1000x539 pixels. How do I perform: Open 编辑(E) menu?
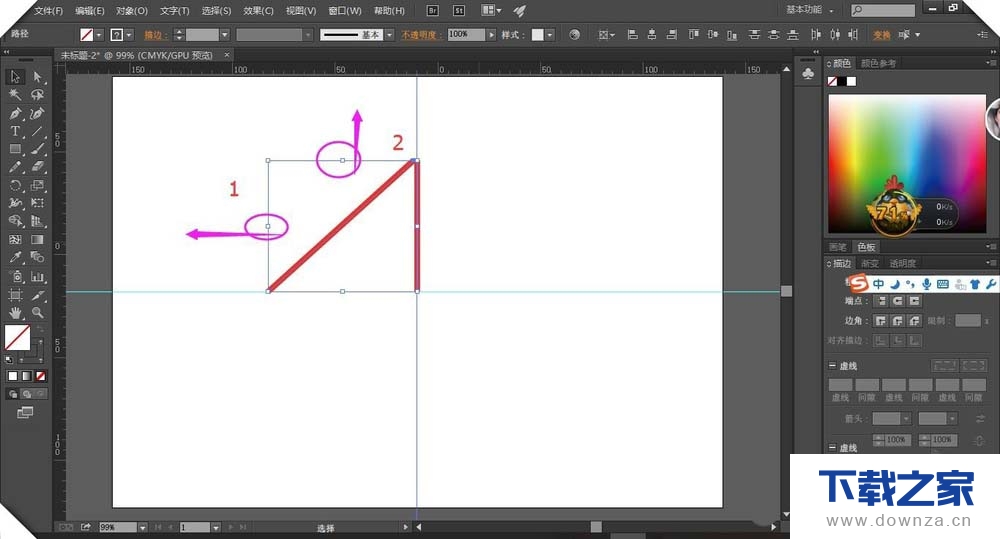pyautogui.click(x=89, y=11)
